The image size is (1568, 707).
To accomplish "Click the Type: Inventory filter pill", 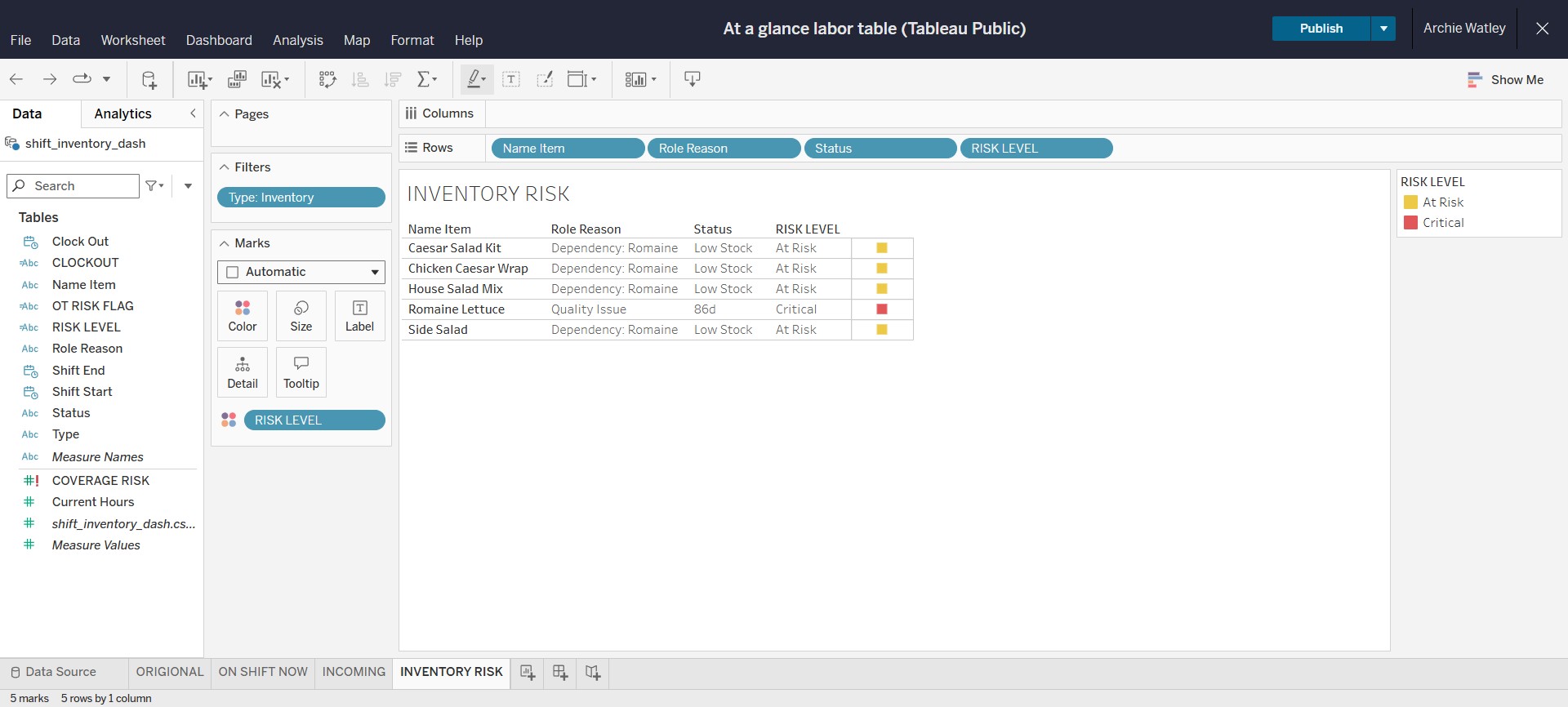I will click(301, 198).
